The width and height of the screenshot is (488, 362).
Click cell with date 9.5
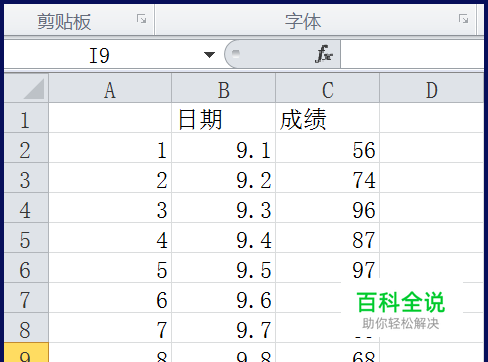point(224,268)
